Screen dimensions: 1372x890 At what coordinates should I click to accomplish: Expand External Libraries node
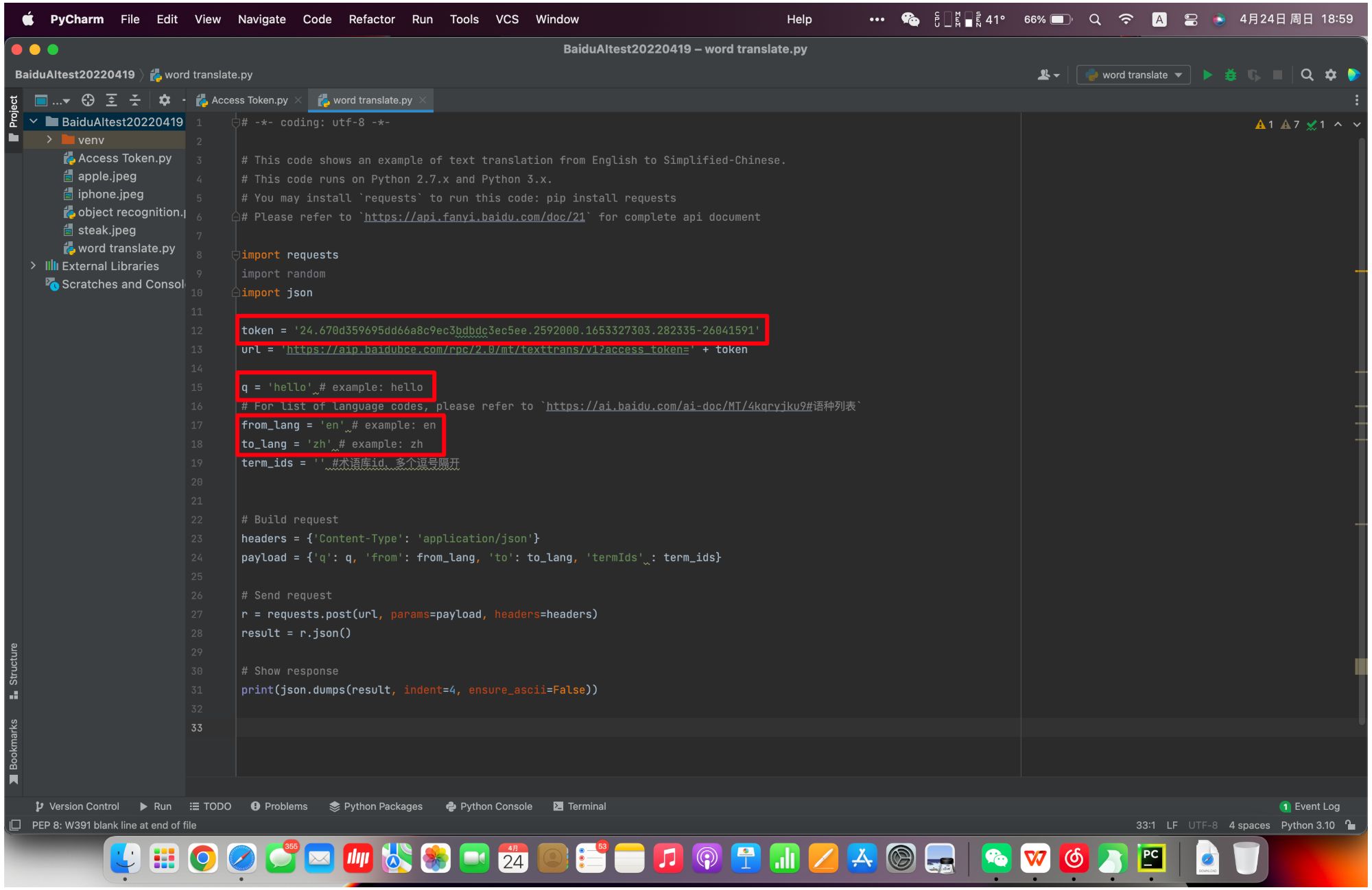click(x=33, y=266)
